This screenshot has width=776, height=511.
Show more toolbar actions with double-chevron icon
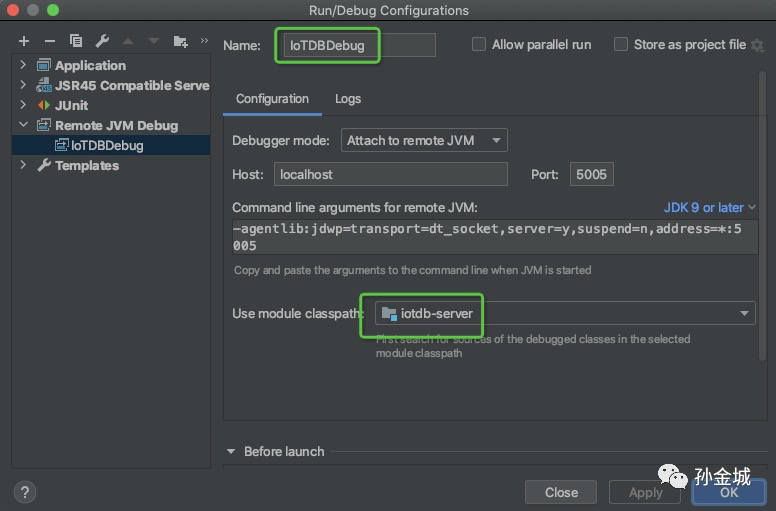pyautogui.click(x=204, y=41)
